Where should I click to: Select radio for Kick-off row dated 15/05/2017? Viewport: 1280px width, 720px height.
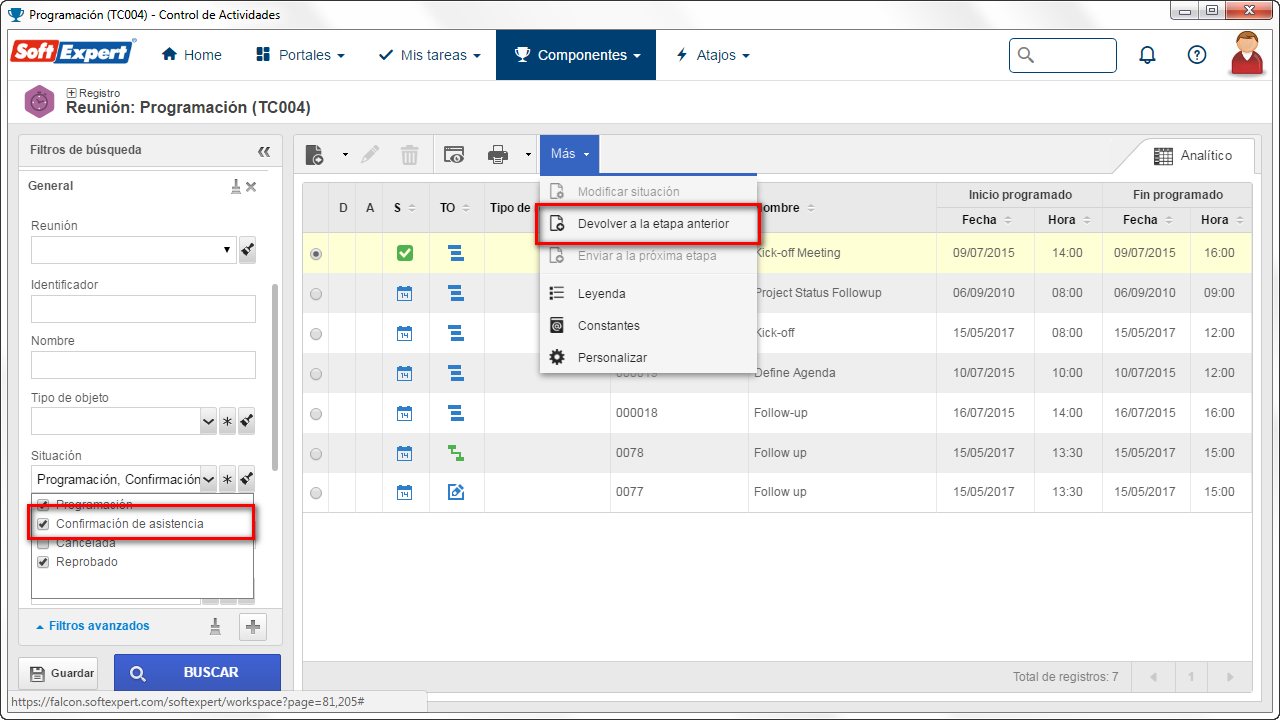pos(316,334)
